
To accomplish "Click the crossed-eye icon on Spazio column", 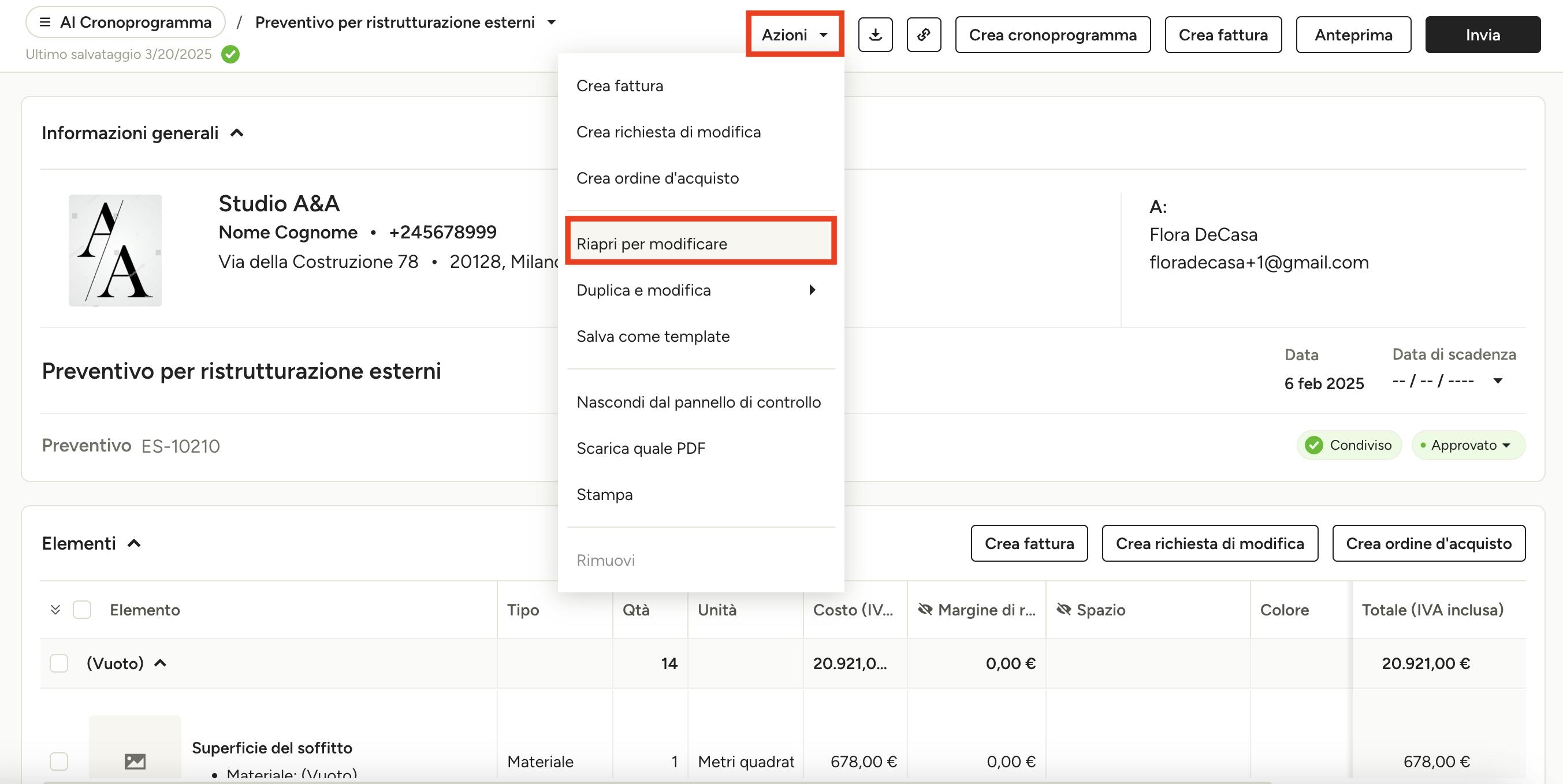I will click(x=1063, y=610).
